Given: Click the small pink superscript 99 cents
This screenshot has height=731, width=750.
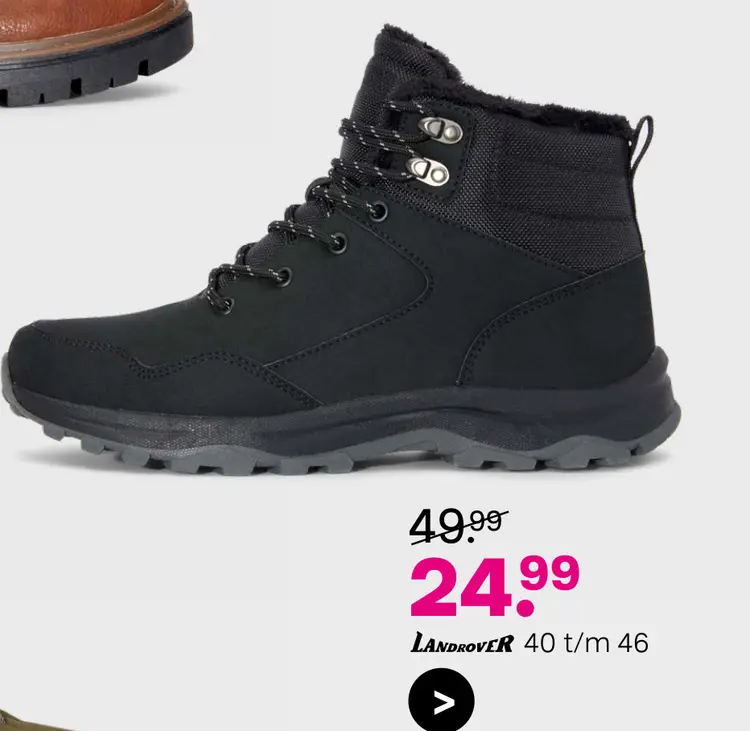Looking at the screenshot, I should (550, 572).
